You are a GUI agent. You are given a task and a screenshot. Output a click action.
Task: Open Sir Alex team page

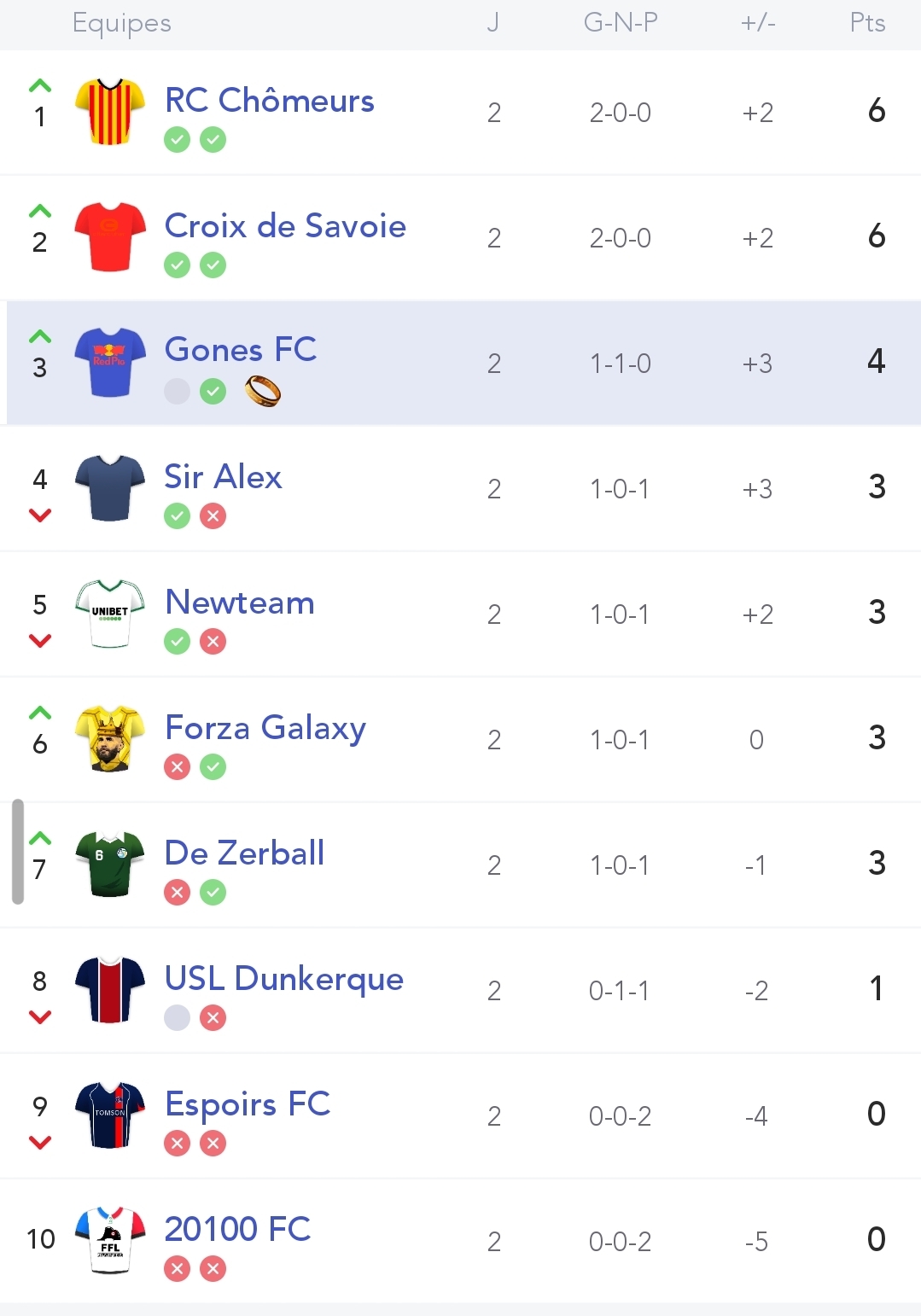point(223,477)
